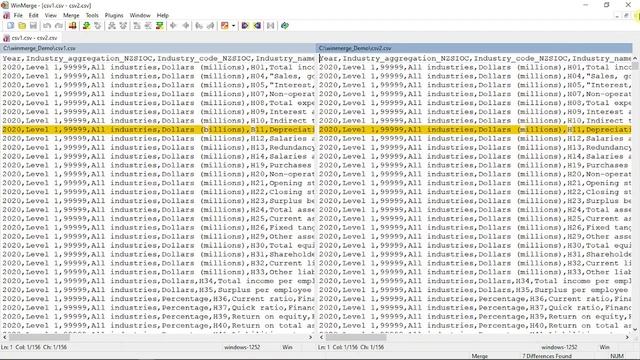This screenshot has height=360, width=640.
Task: Click the H01 Total income line in right pane
Action: [475, 67]
